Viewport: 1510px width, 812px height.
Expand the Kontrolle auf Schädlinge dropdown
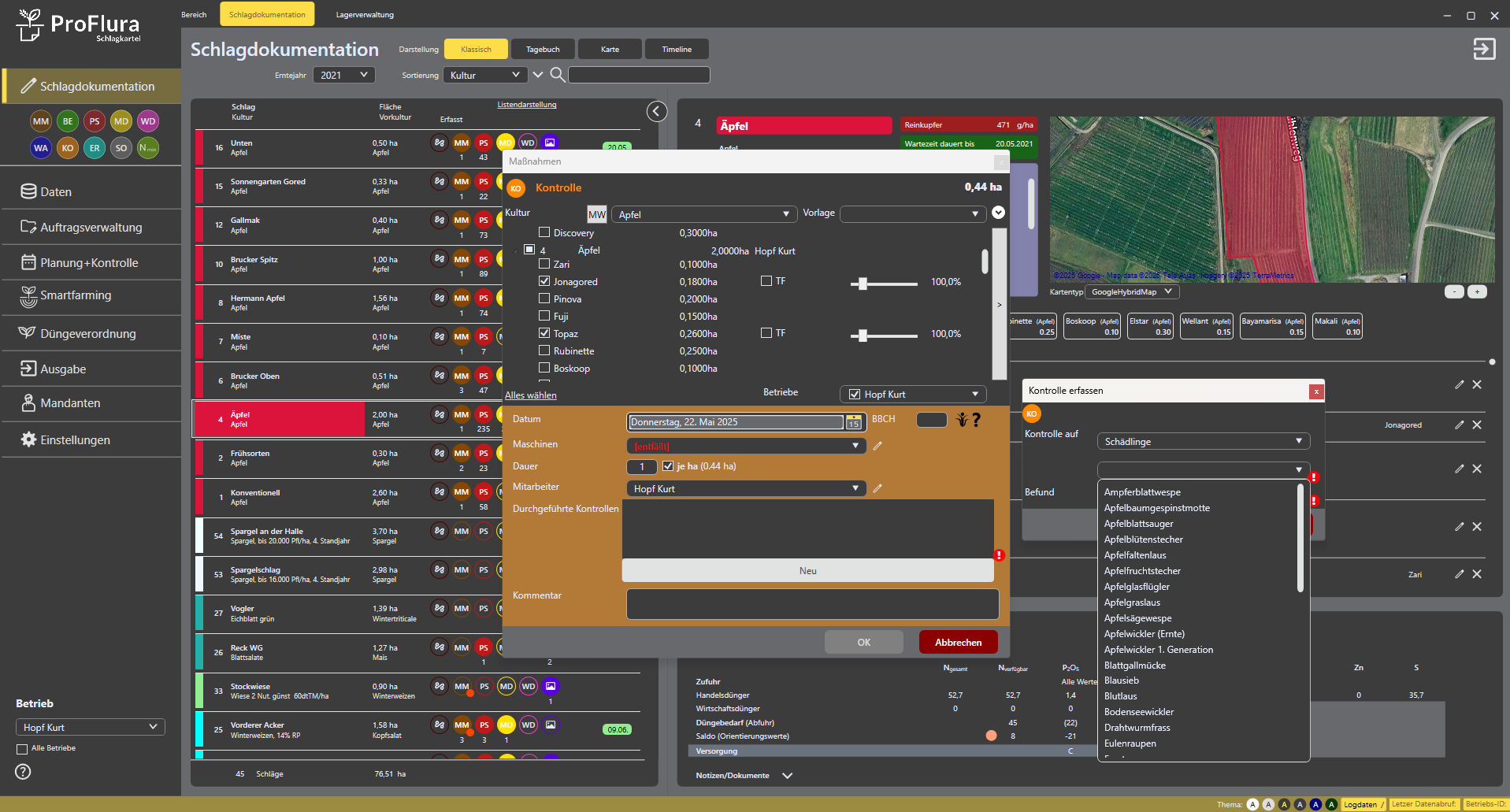(x=1203, y=442)
